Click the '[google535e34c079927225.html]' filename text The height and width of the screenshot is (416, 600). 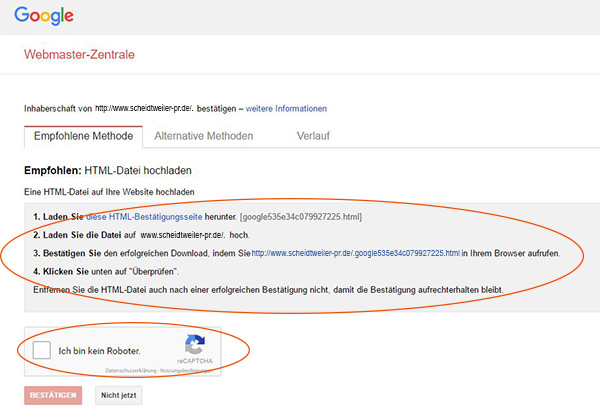pyautogui.click(x=301, y=217)
